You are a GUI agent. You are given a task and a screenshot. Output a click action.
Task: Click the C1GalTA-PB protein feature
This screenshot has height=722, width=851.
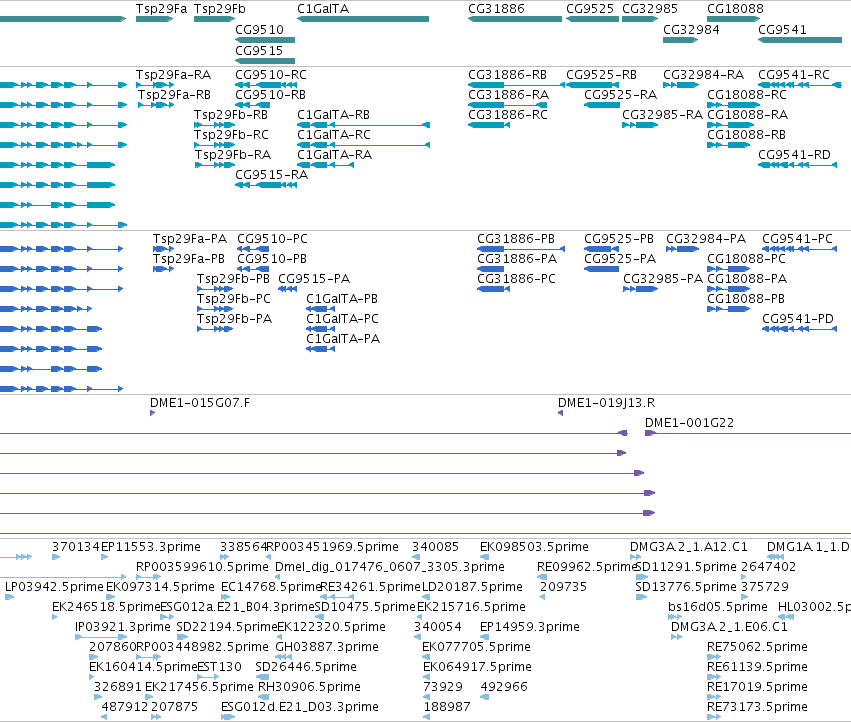pos(321,309)
